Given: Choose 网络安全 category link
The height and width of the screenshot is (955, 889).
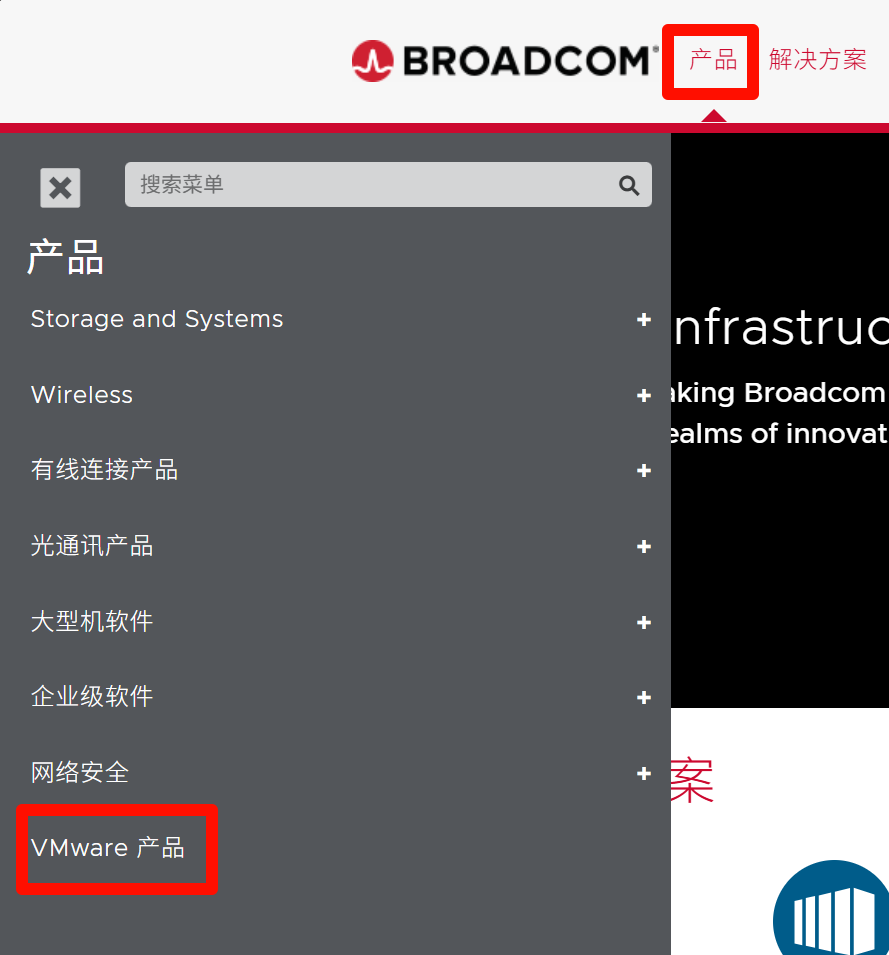Looking at the screenshot, I should coord(80,772).
